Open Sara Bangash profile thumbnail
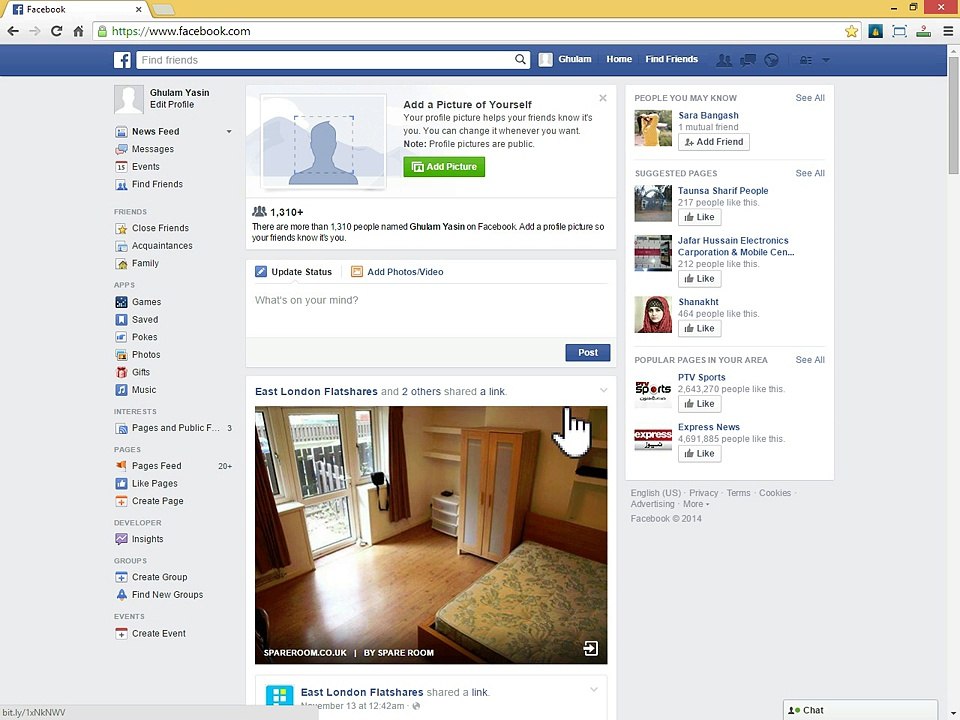The image size is (960, 720). pos(653,128)
